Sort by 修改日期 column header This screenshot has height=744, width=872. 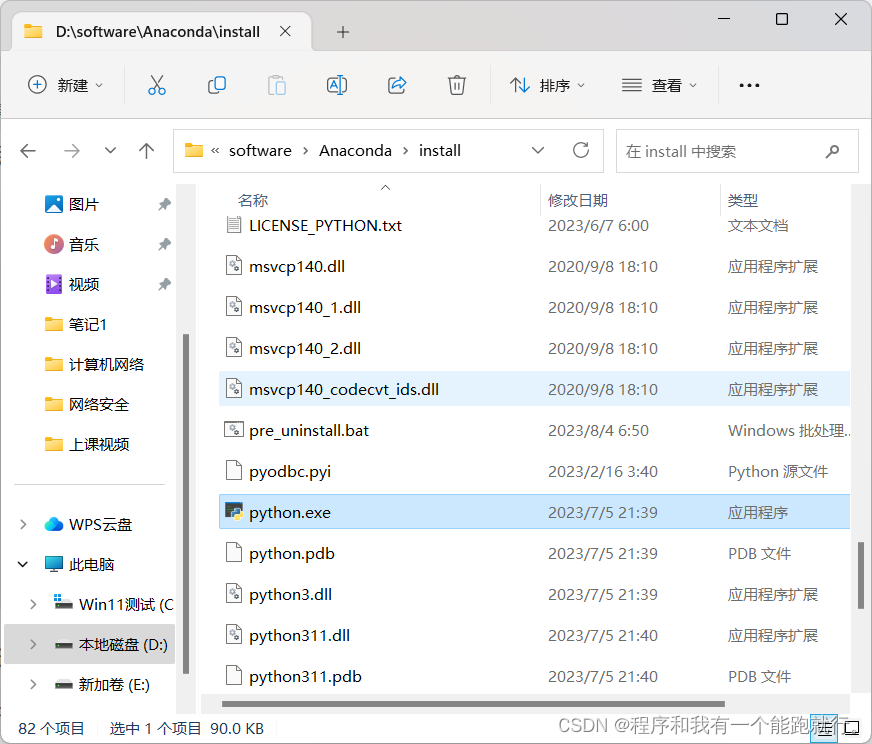click(578, 200)
